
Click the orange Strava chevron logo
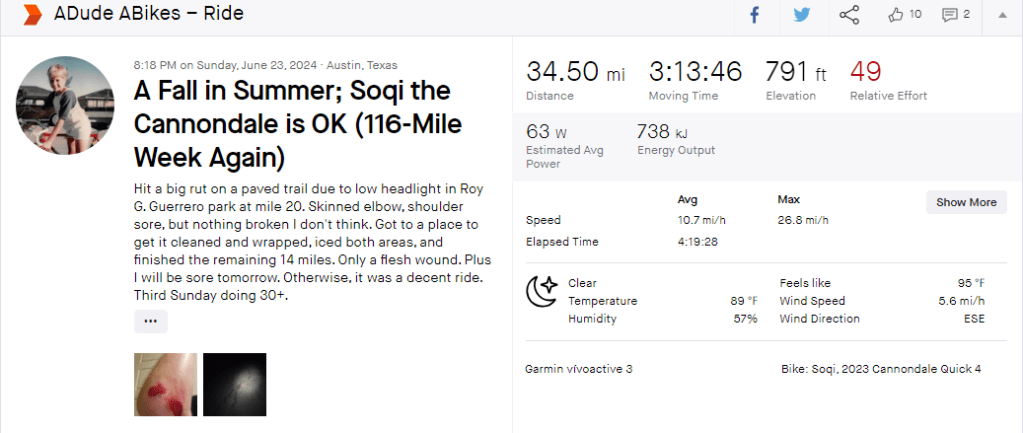tap(33, 15)
